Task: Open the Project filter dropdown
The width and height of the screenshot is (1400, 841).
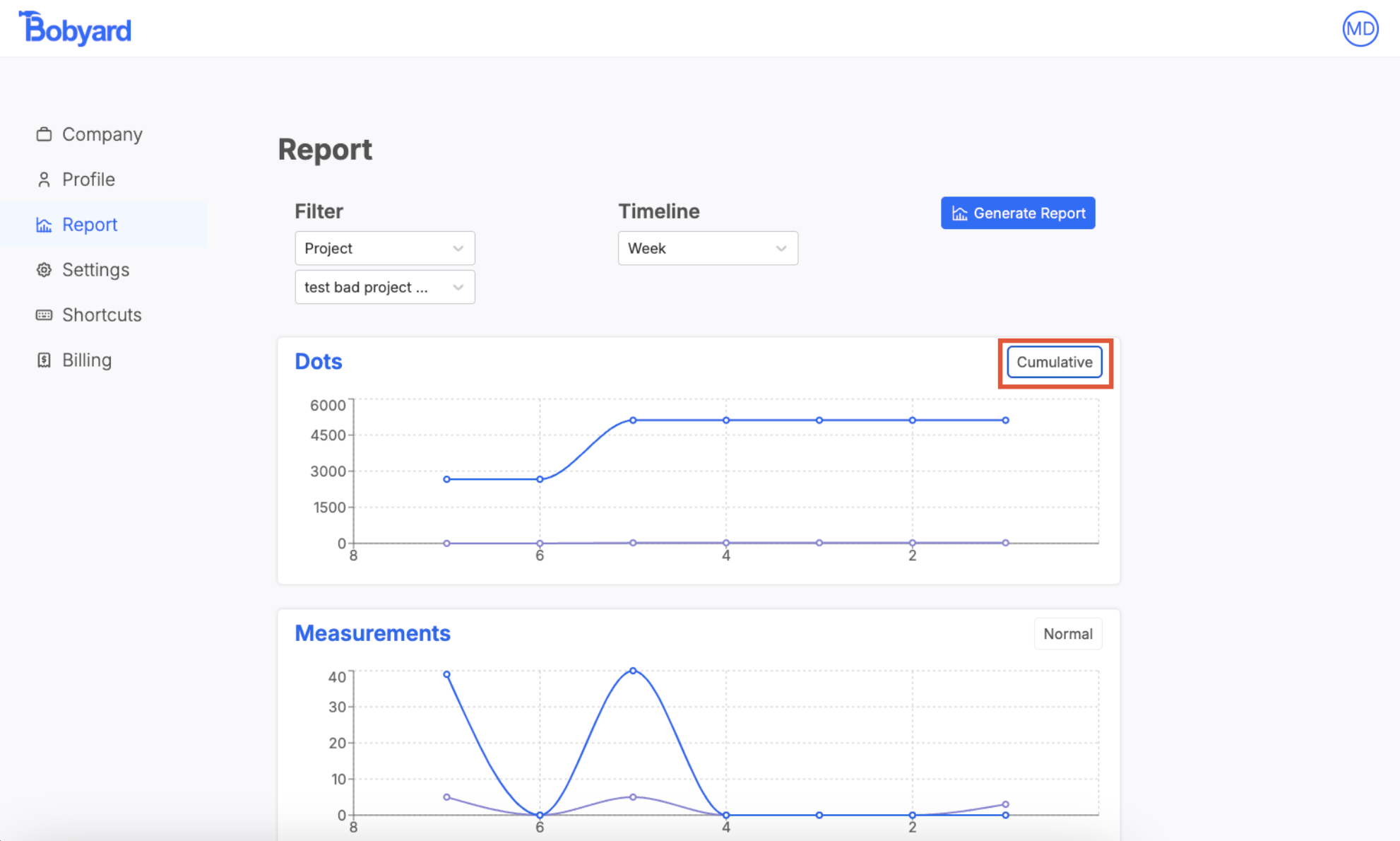Action: [384, 248]
